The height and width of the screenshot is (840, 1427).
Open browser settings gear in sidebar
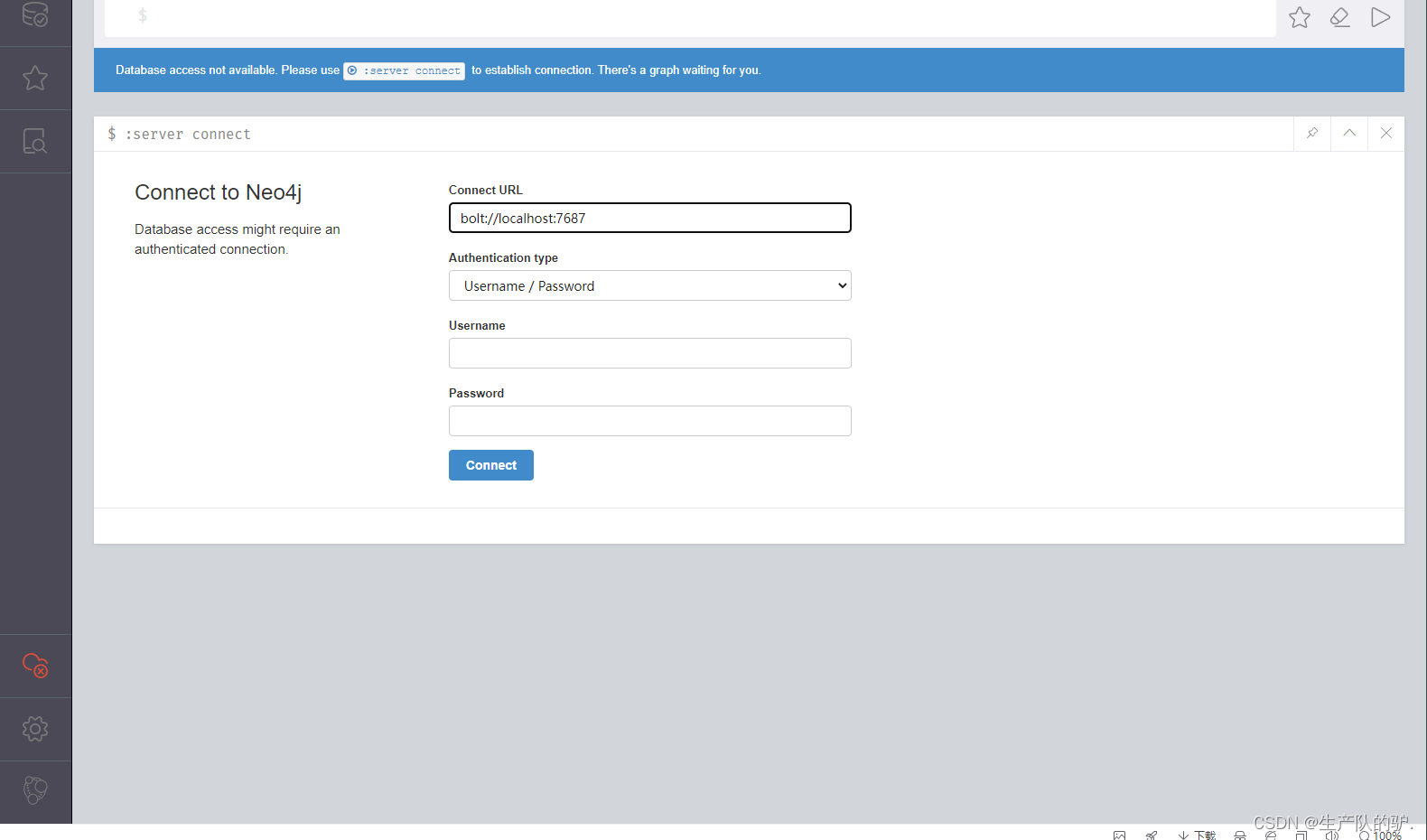[x=35, y=729]
